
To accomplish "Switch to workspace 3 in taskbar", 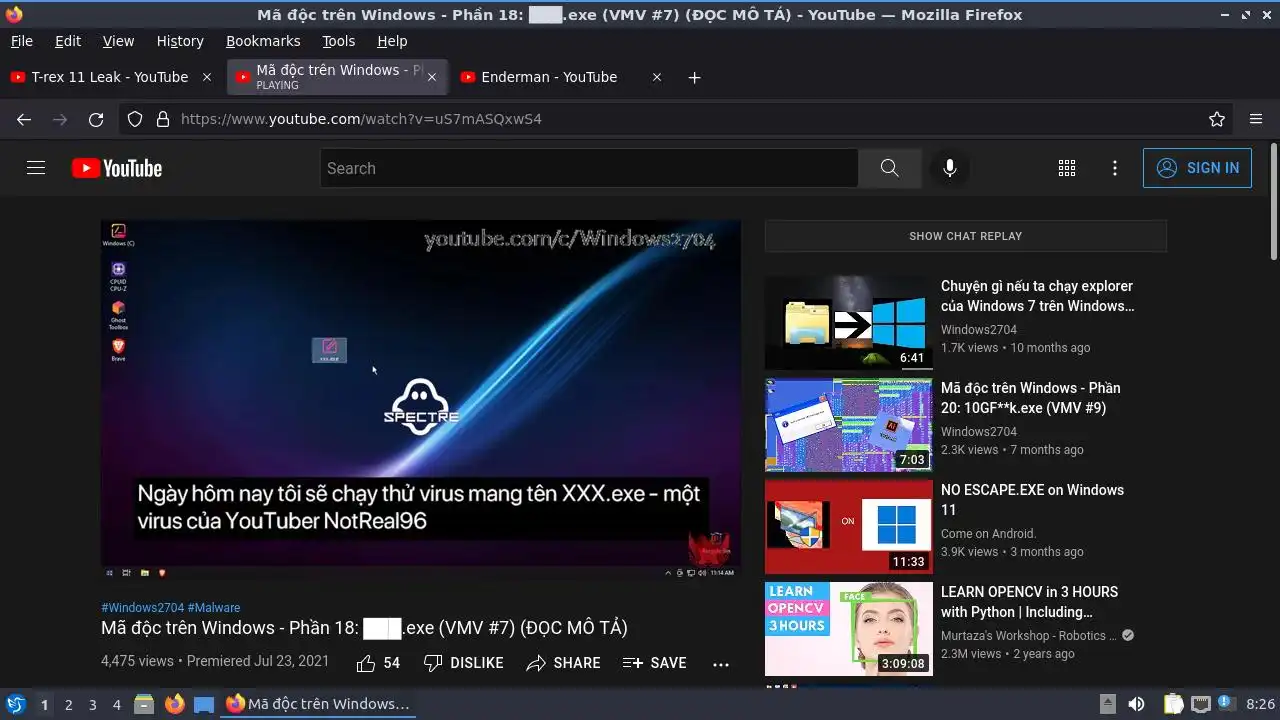I will tap(92, 705).
